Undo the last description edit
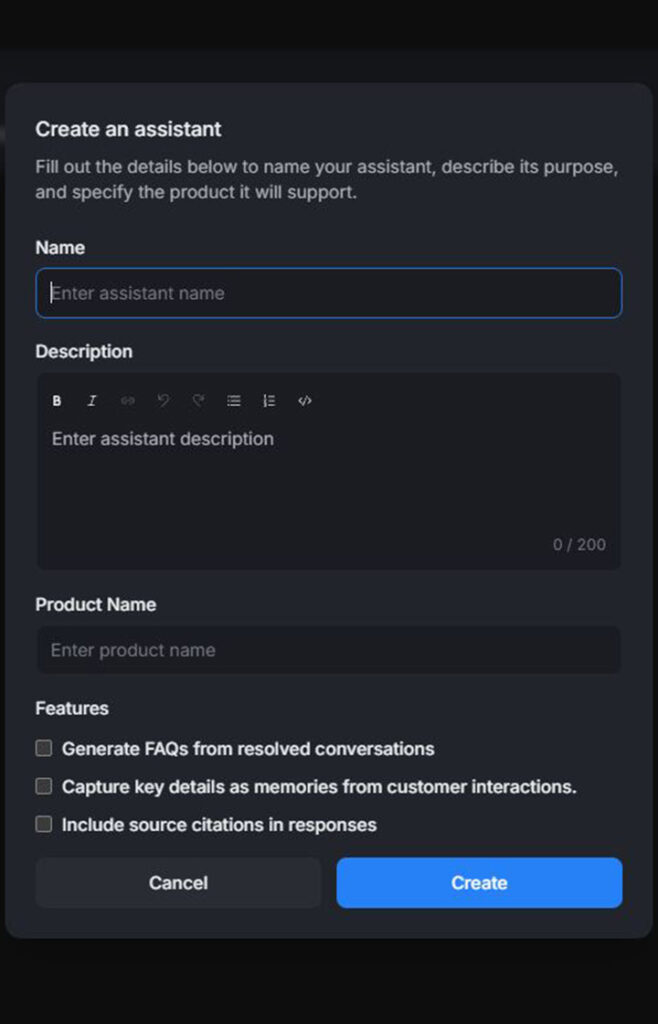This screenshot has width=658, height=1024. (163, 401)
